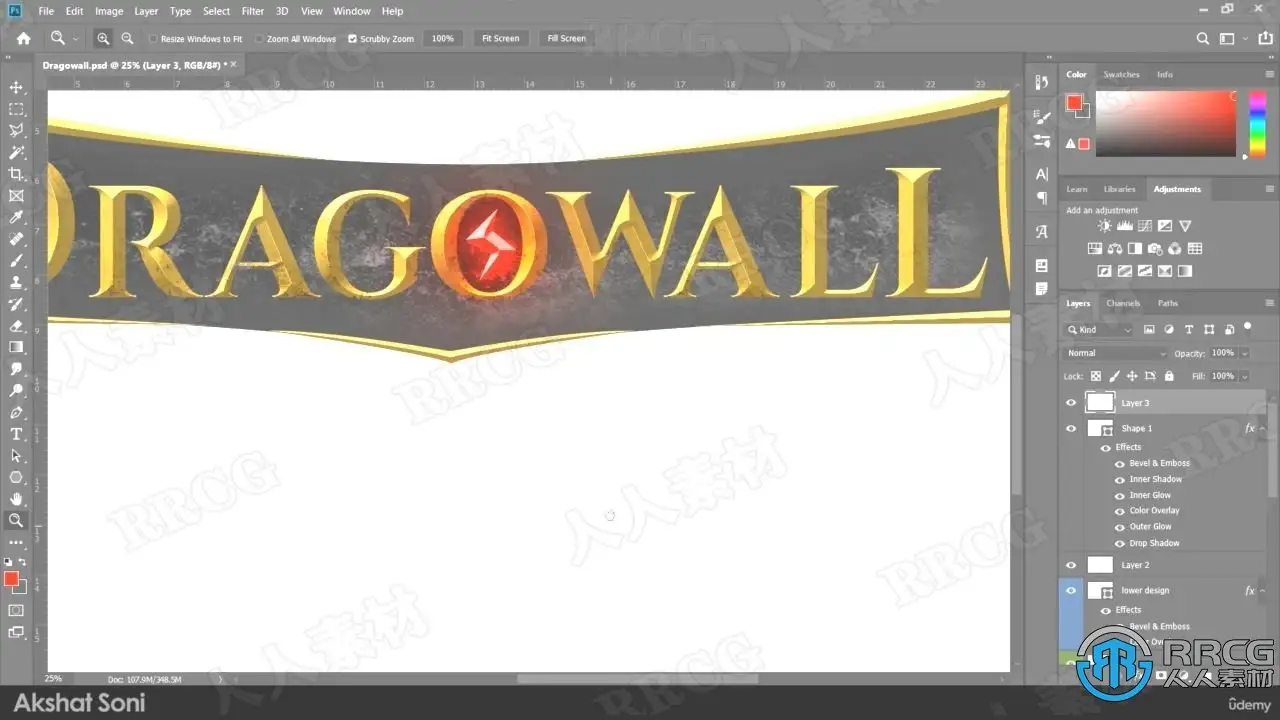The image size is (1280, 720).
Task: Select the Eyedropper tool
Action: [x=16, y=217]
